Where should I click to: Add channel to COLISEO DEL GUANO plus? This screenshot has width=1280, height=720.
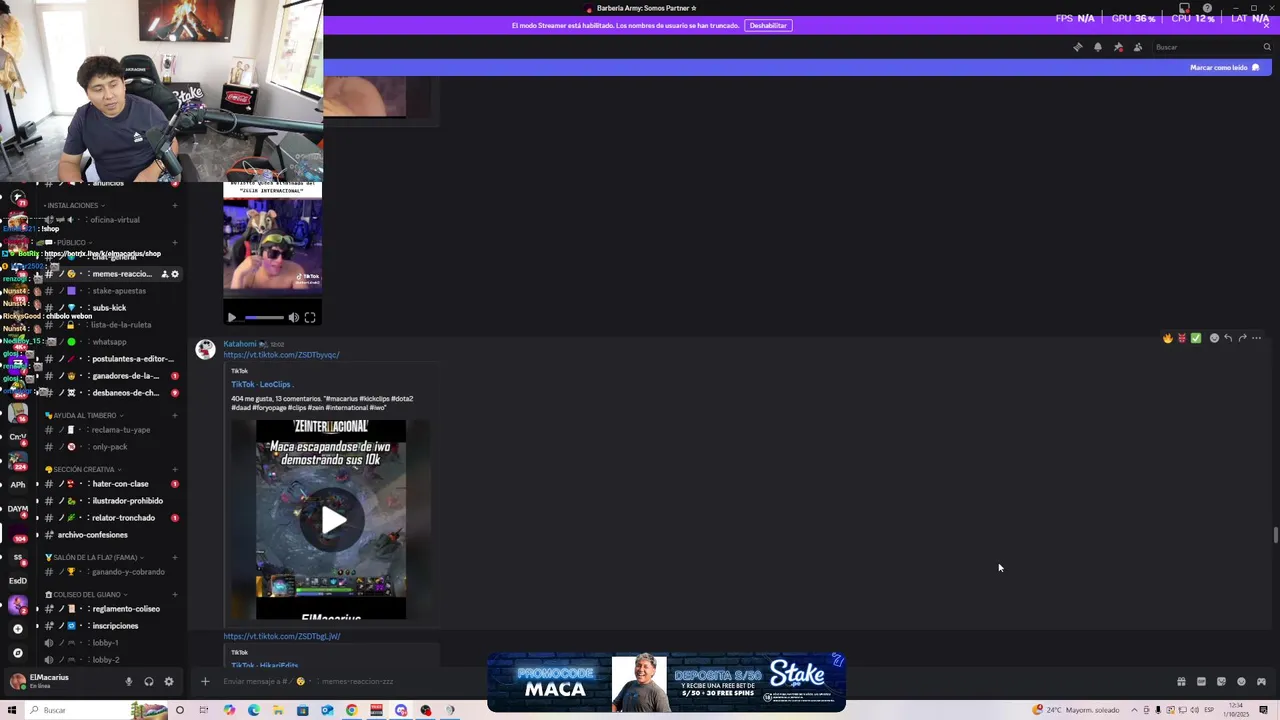[174, 594]
